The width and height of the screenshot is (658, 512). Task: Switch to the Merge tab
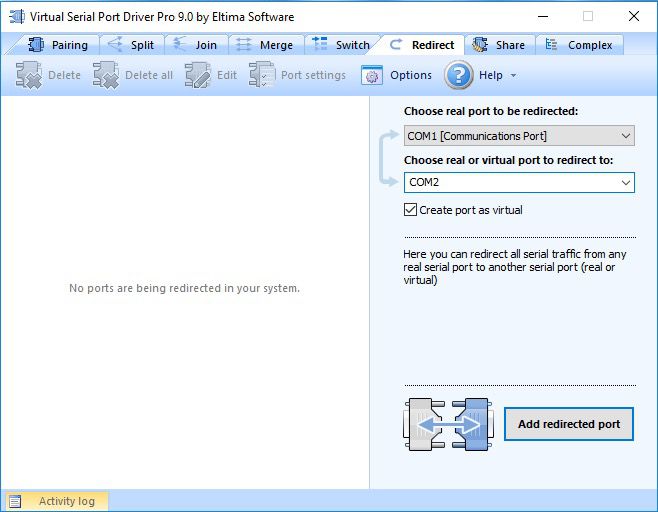pyautogui.click(x=266, y=45)
